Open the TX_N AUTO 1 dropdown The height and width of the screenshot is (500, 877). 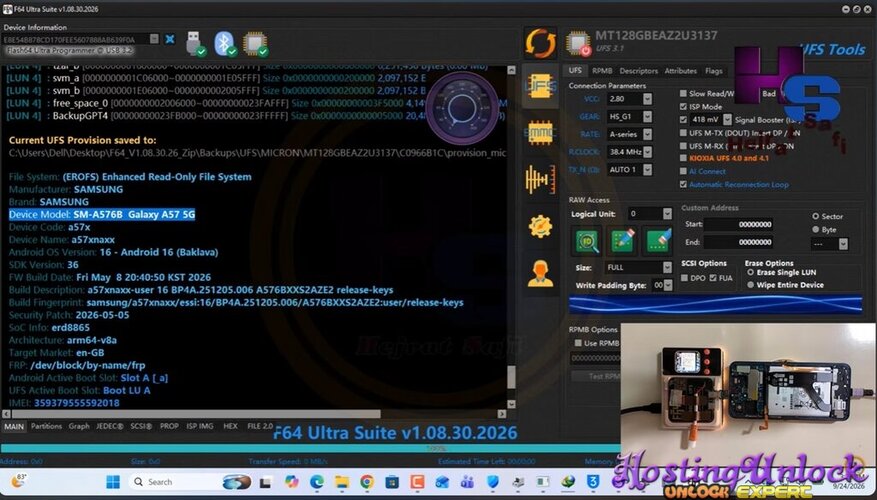[x=647, y=169]
